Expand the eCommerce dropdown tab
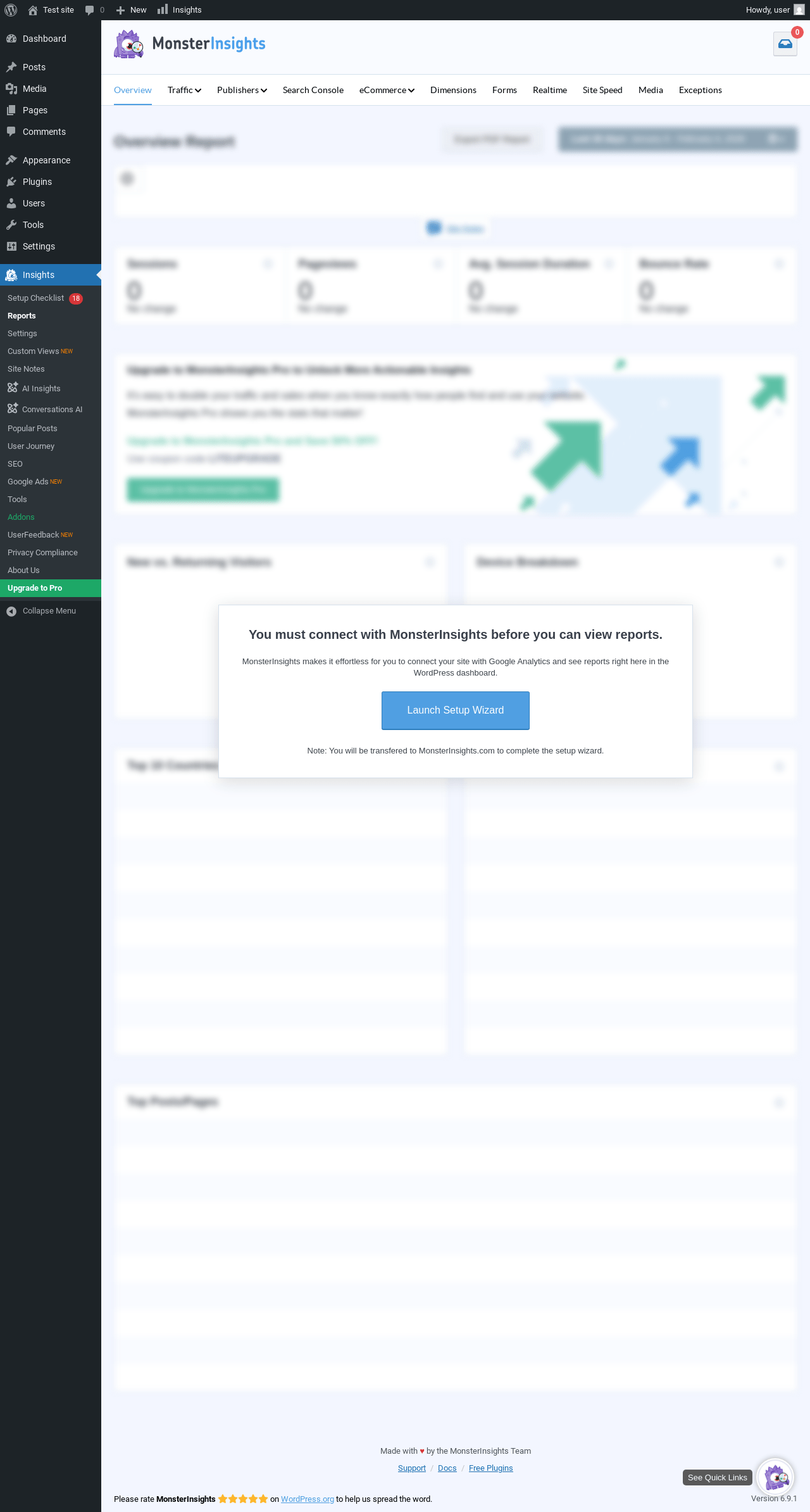This screenshot has height=1512, width=810. (387, 90)
